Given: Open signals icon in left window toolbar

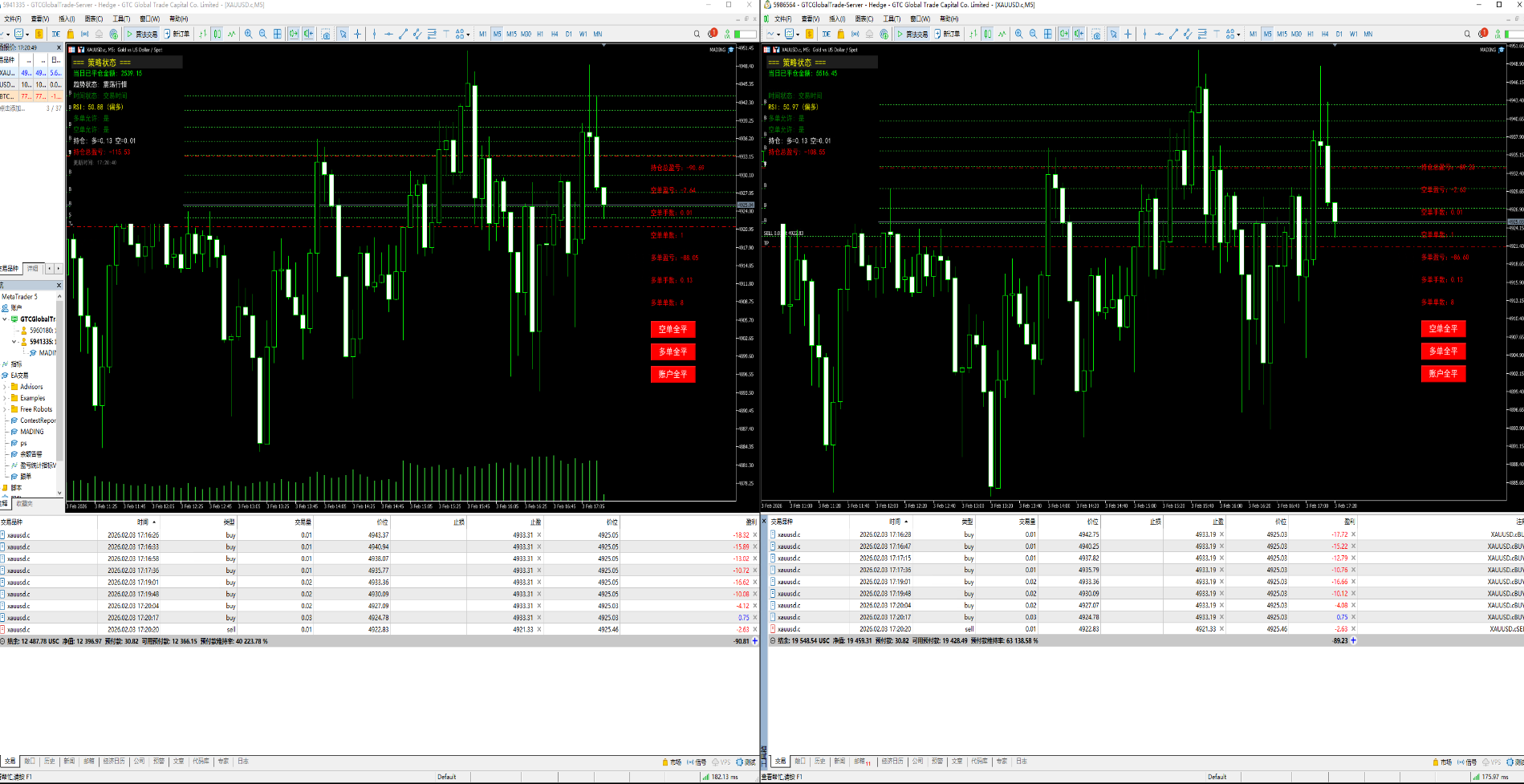Looking at the screenshot, I should pos(85,34).
